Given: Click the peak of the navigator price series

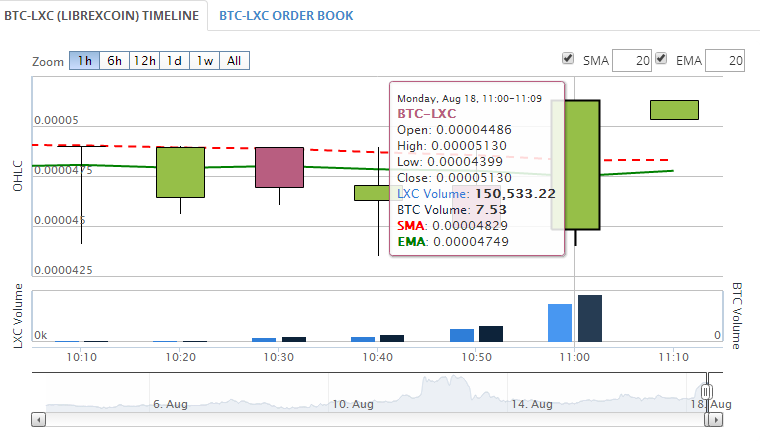Looking at the screenshot, I should [x=453, y=378].
